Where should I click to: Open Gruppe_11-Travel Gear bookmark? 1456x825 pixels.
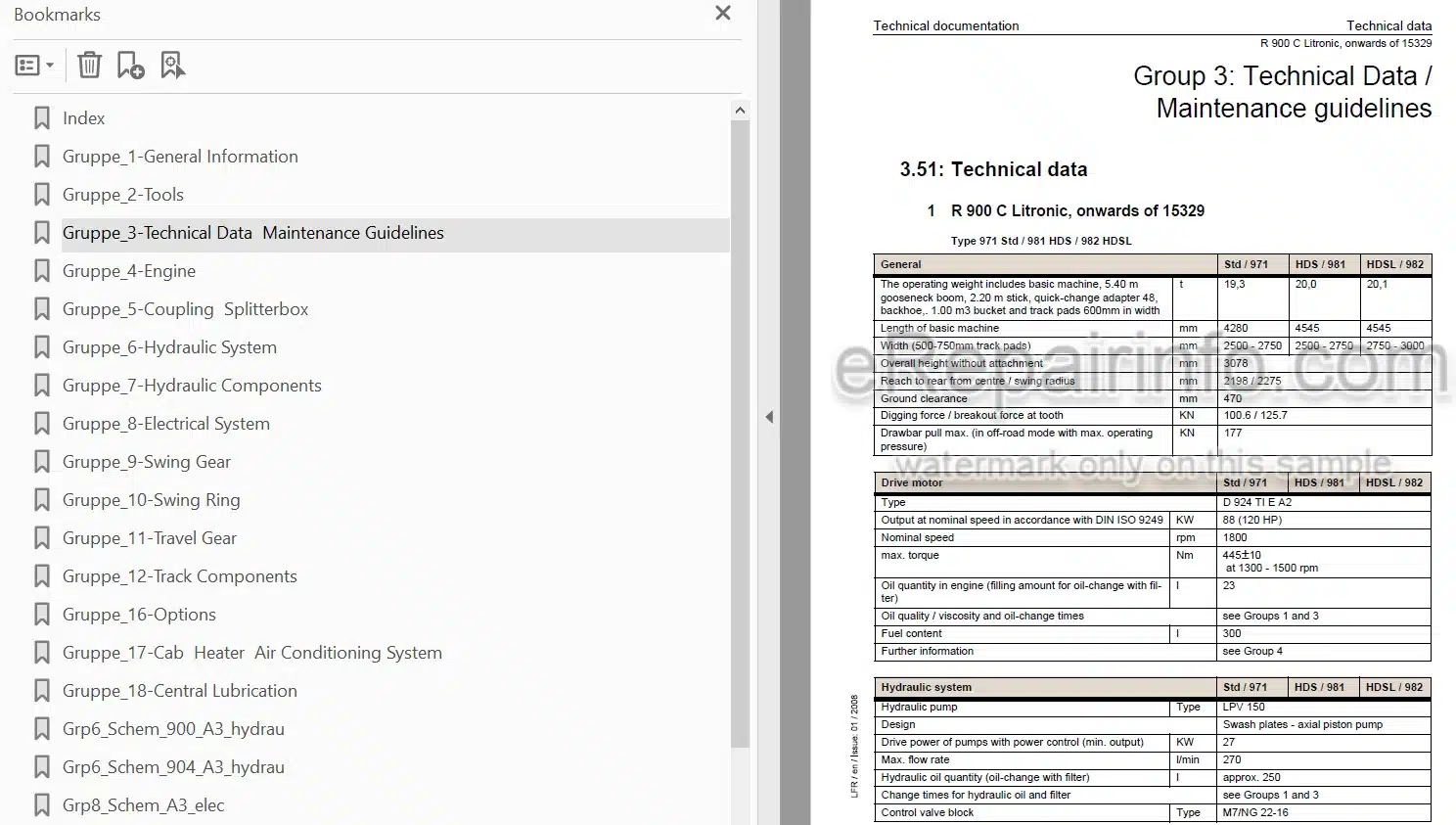tap(150, 538)
